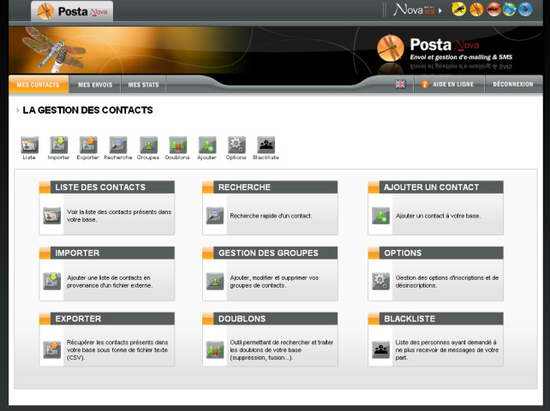
Task: Switch to the Mes Envois tab
Action: tap(95, 85)
